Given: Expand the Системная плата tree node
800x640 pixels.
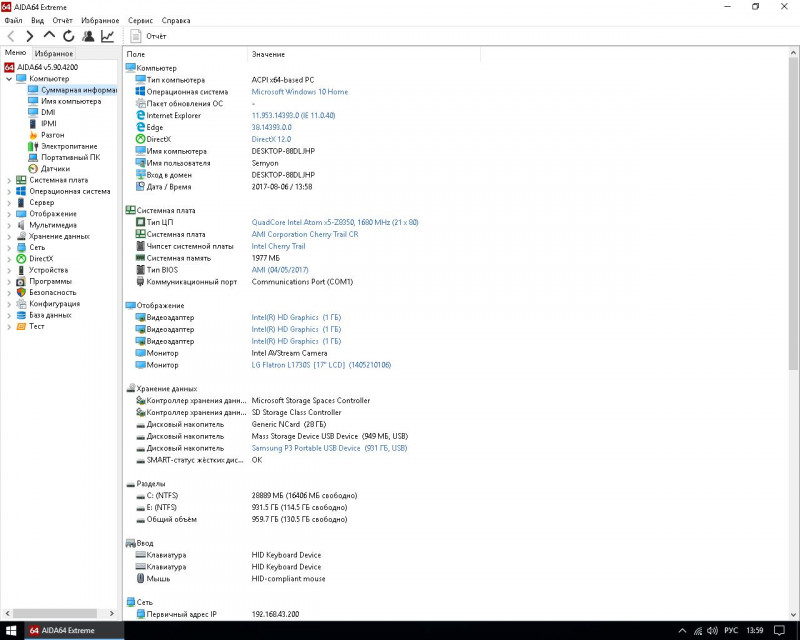Looking at the screenshot, I should [x=9, y=180].
